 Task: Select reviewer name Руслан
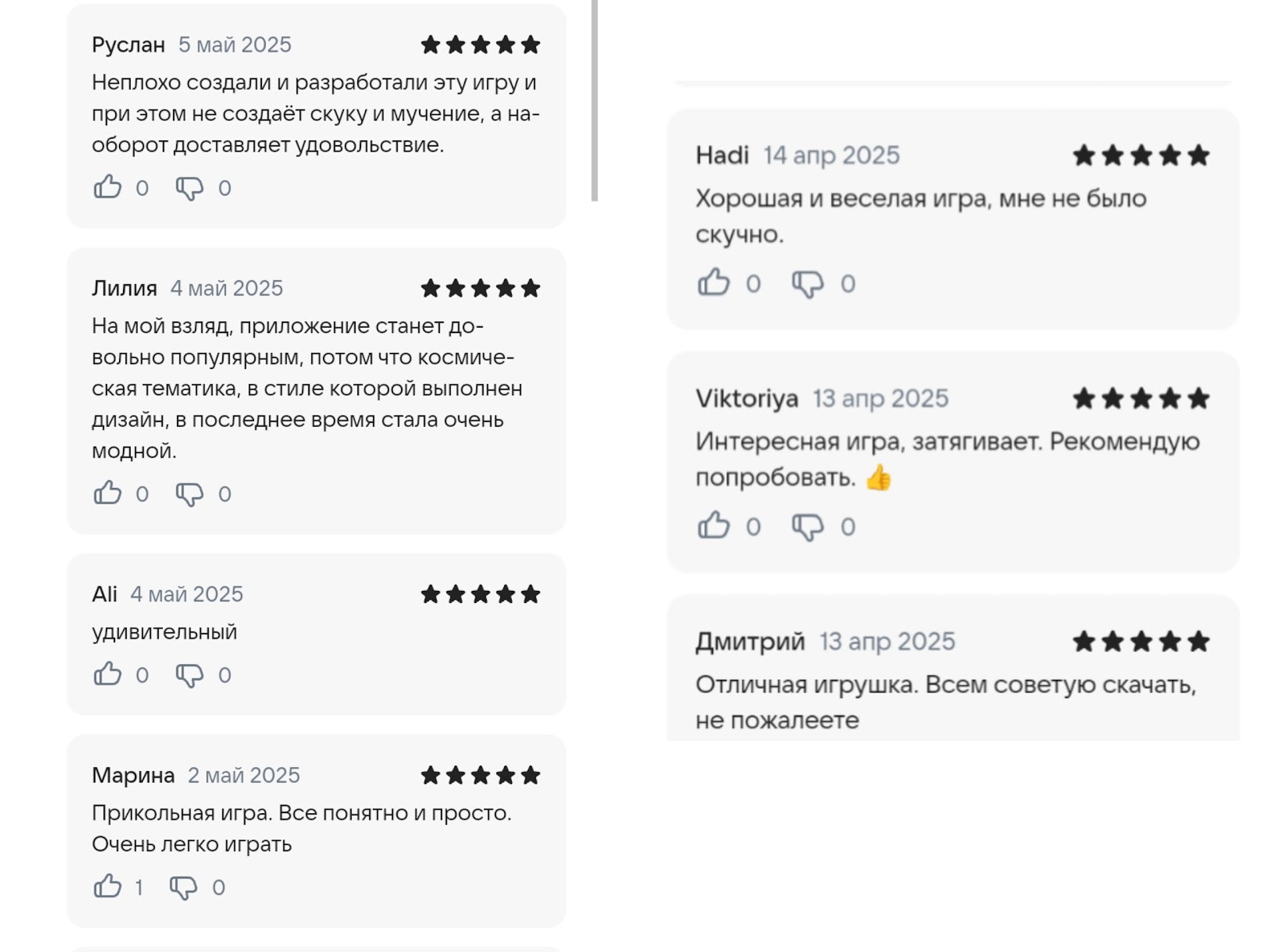point(129,44)
